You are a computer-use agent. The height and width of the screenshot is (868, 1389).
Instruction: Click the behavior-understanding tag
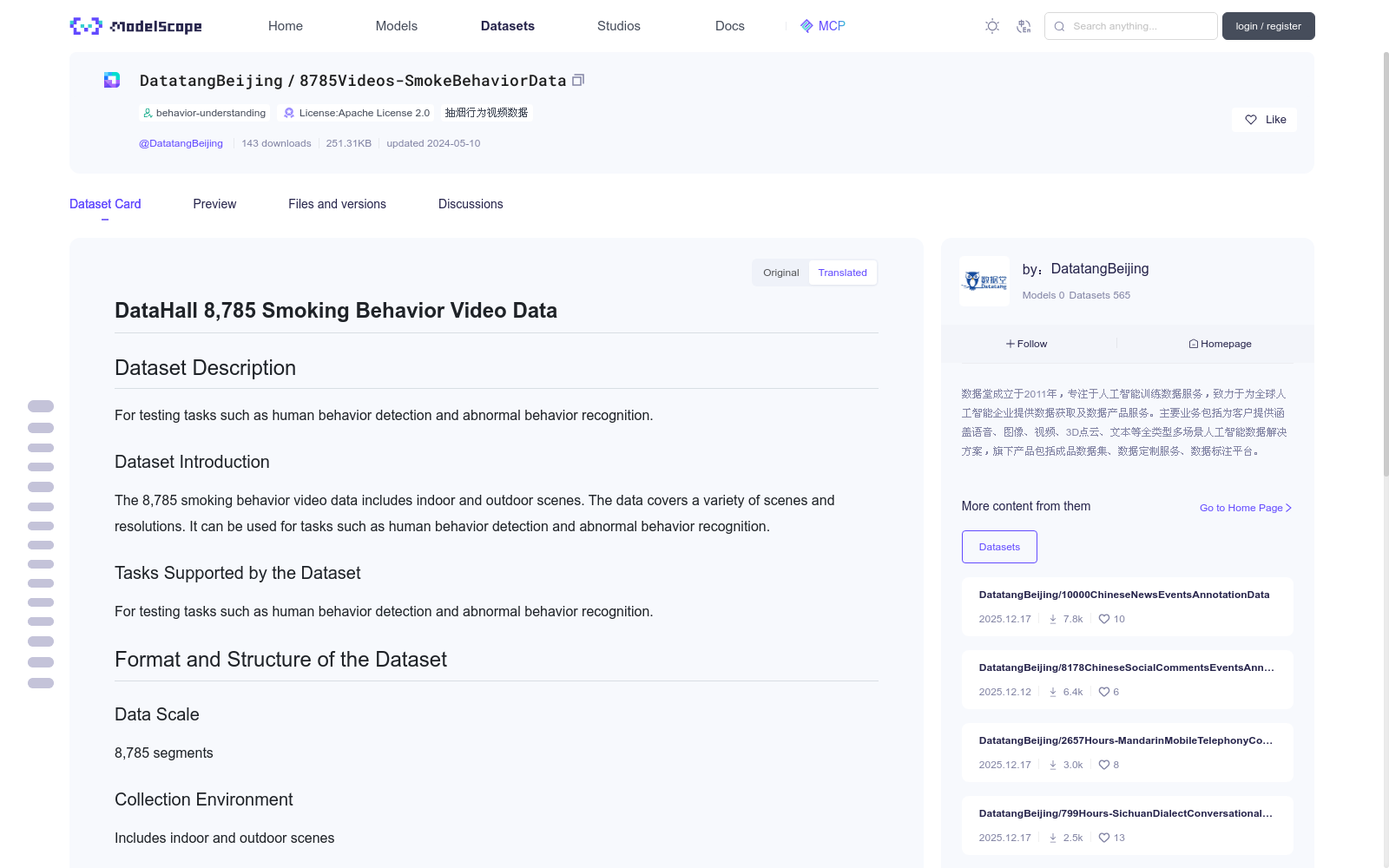tap(204, 113)
